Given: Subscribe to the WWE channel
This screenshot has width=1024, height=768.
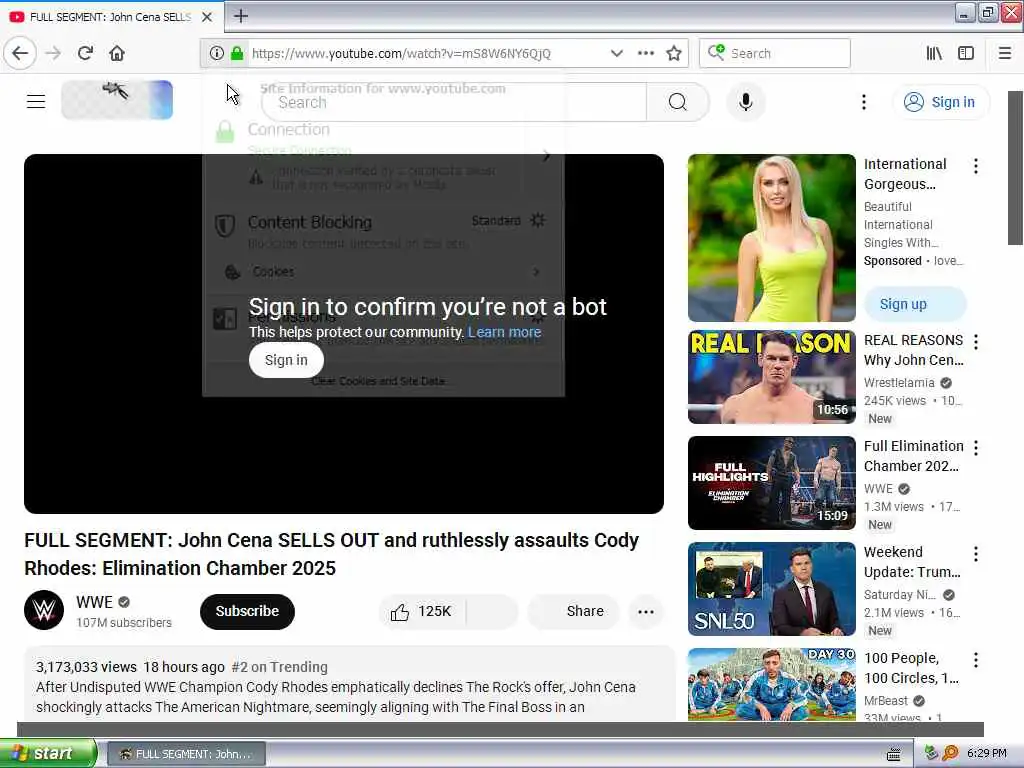Looking at the screenshot, I should 247,611.
